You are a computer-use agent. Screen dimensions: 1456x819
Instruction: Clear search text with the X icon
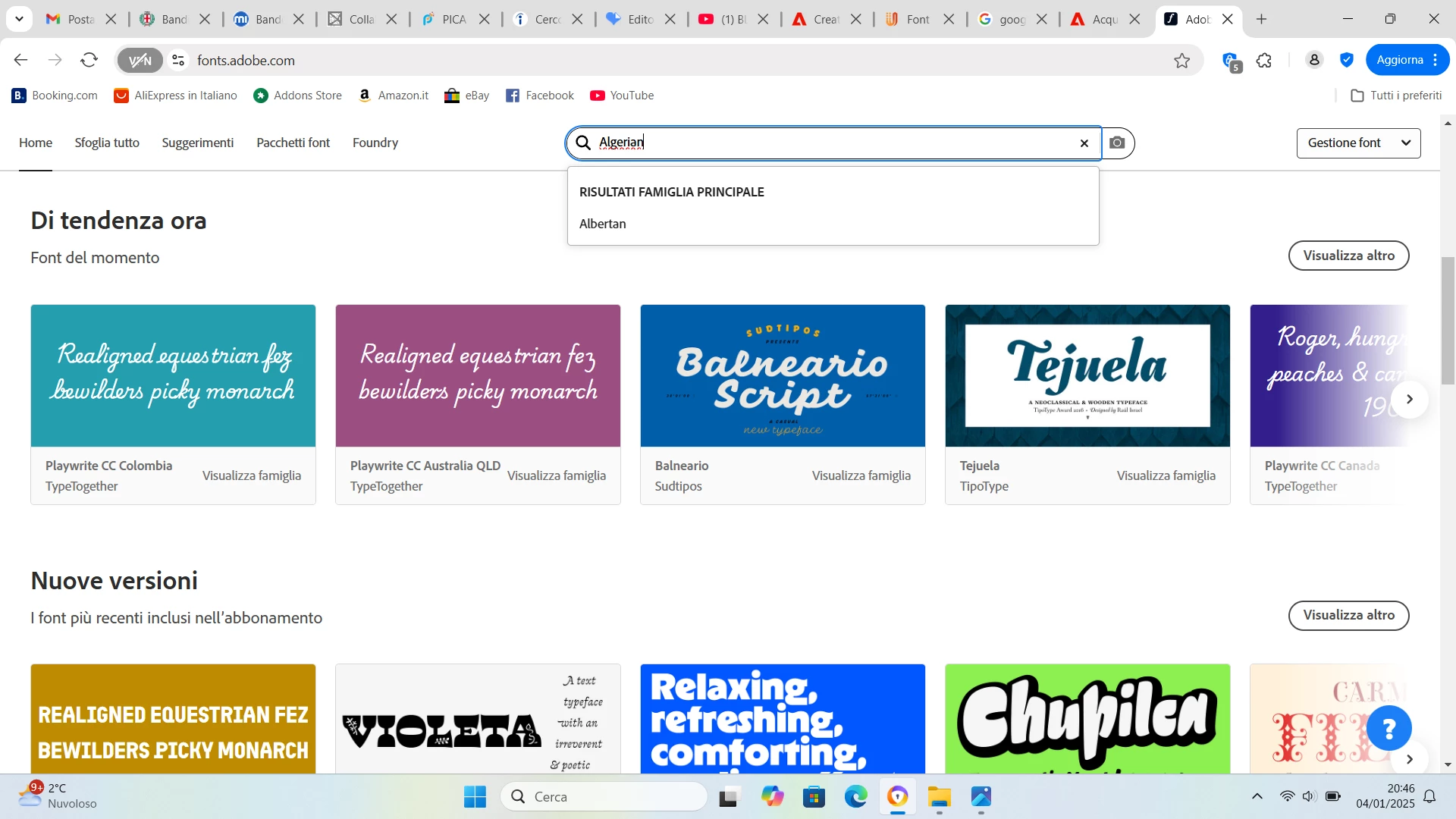[1084, 143]
